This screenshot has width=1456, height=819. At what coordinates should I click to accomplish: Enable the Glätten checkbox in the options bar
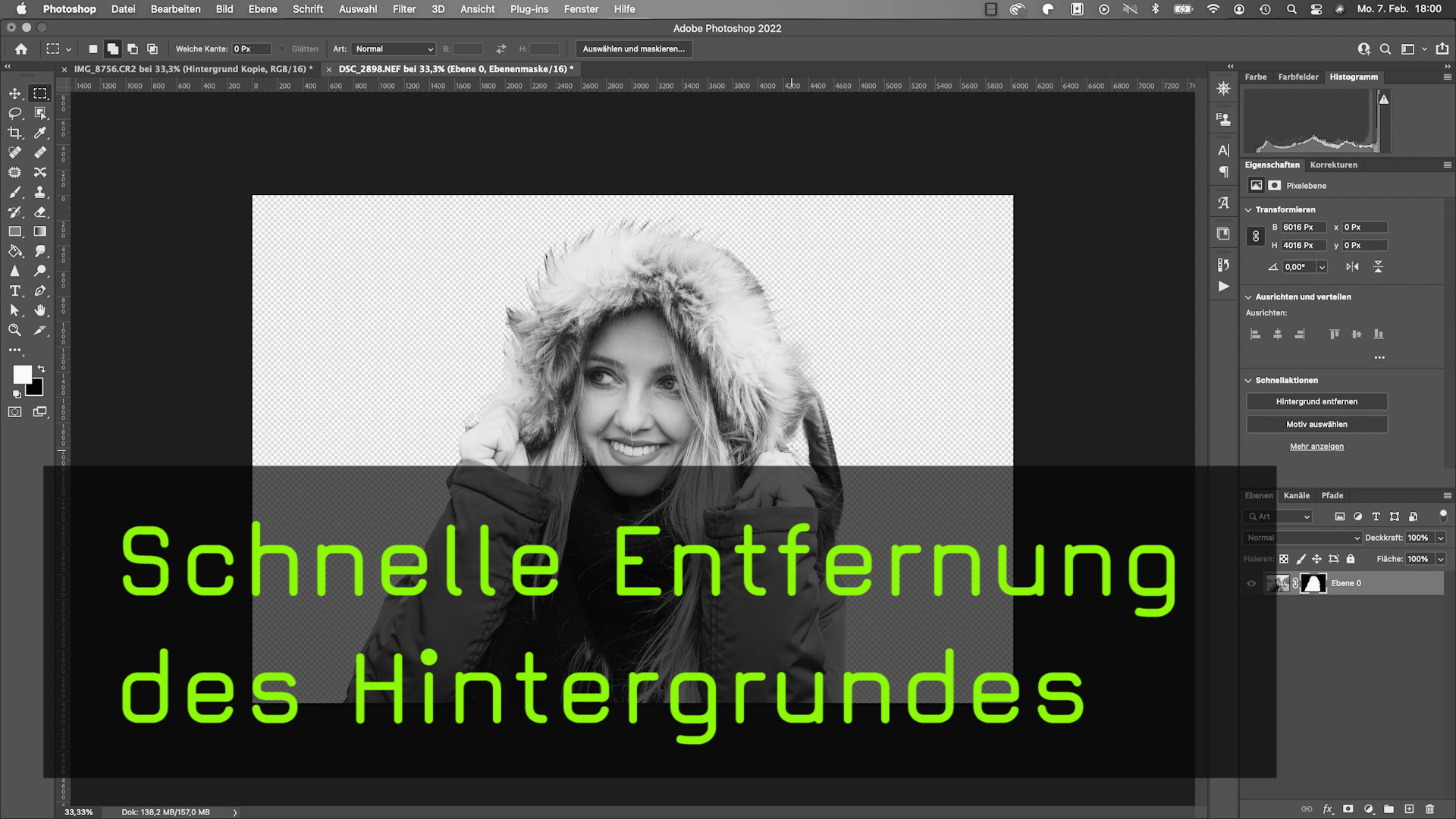click(281, 49)
